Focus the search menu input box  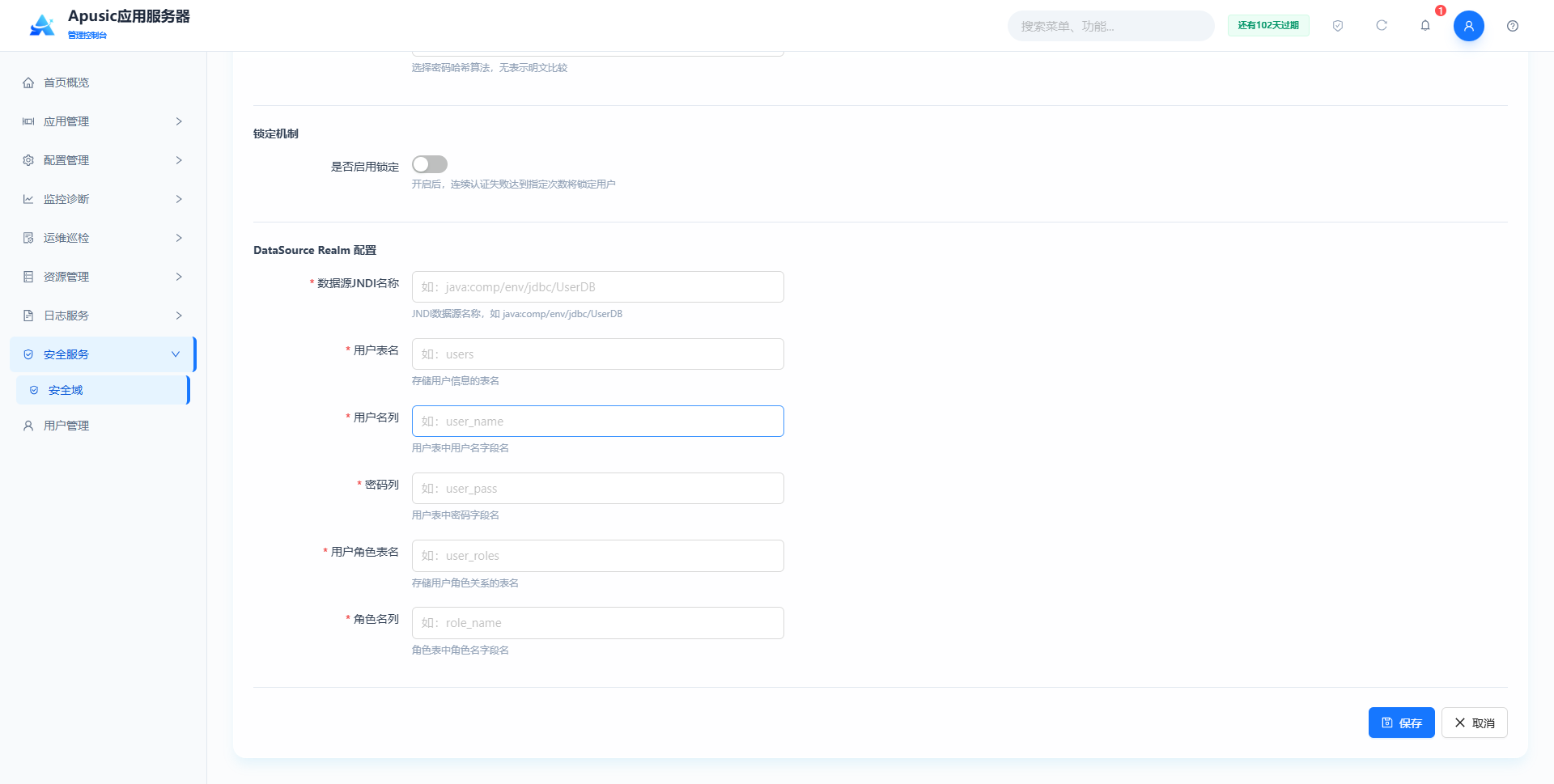[1110, 26]
